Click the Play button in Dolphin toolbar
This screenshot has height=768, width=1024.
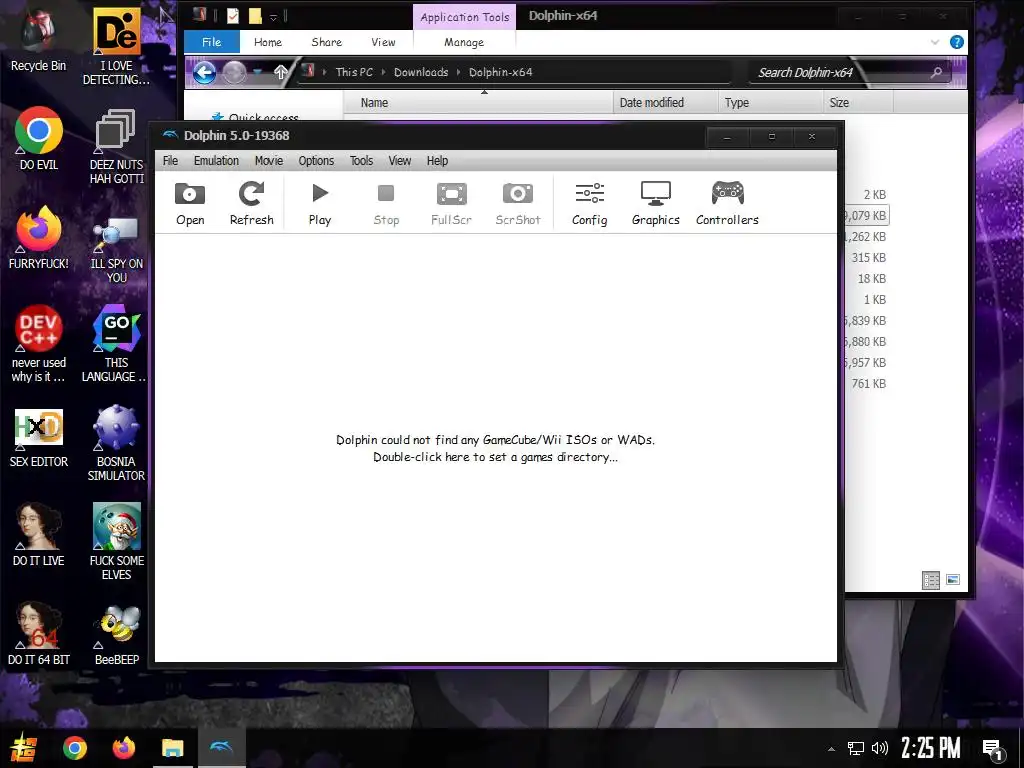click(319, 204)
